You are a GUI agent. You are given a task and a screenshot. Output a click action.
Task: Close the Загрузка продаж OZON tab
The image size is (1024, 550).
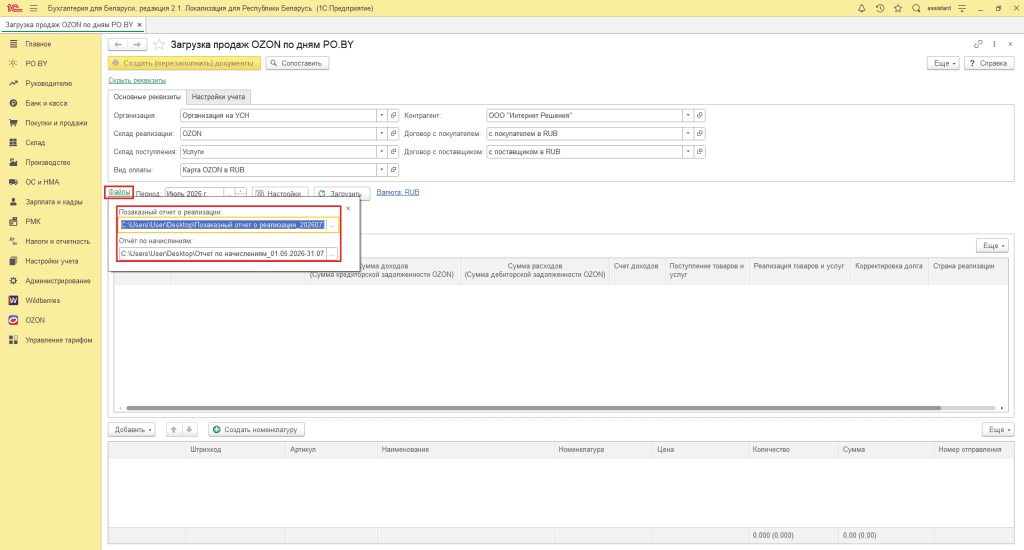[x=139, y=25]
